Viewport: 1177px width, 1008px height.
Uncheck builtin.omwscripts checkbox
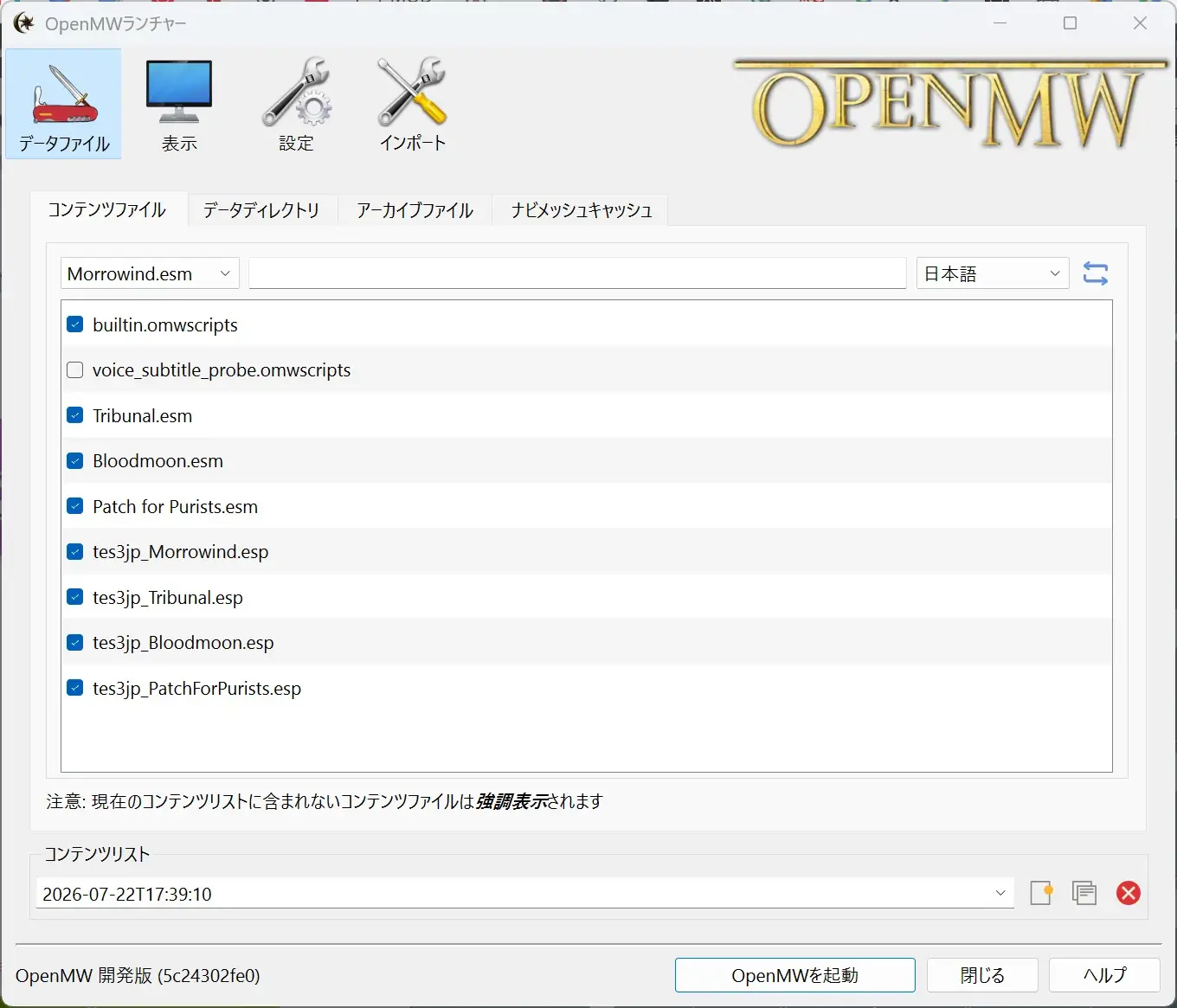click(75, 324)
